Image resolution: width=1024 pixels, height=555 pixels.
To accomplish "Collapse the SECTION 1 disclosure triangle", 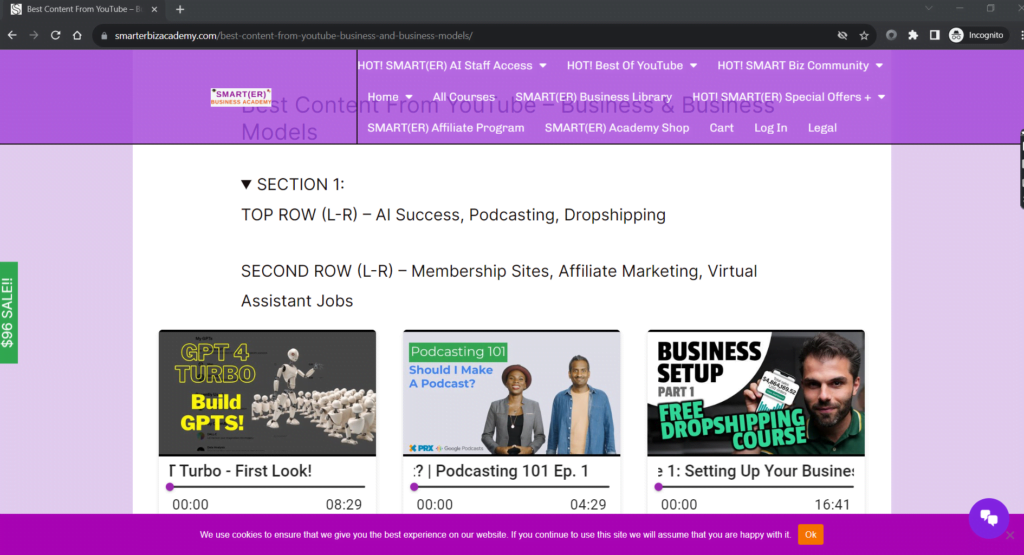I will (x=247, y=185).
